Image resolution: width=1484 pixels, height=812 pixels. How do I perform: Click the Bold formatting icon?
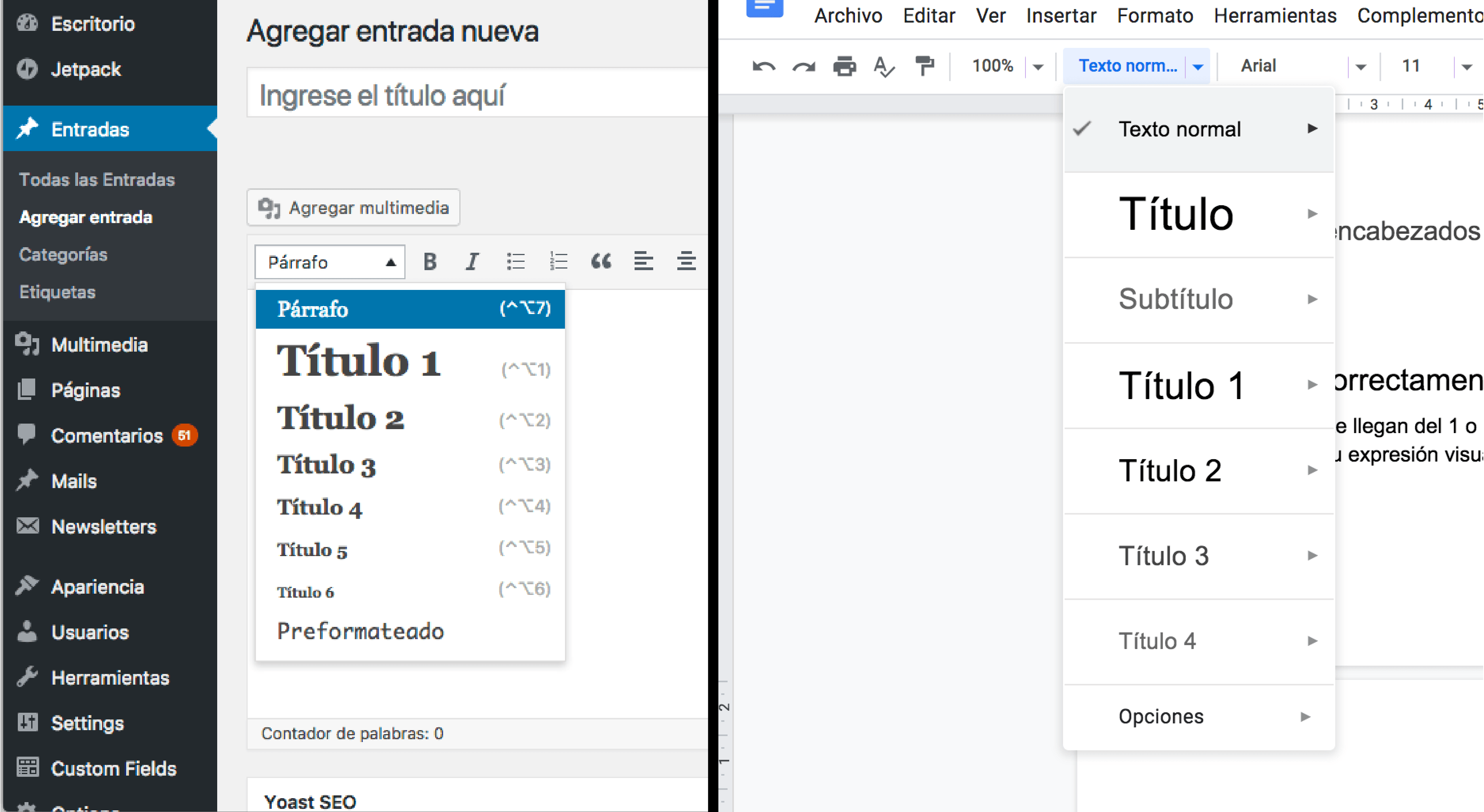coord(430,262)
